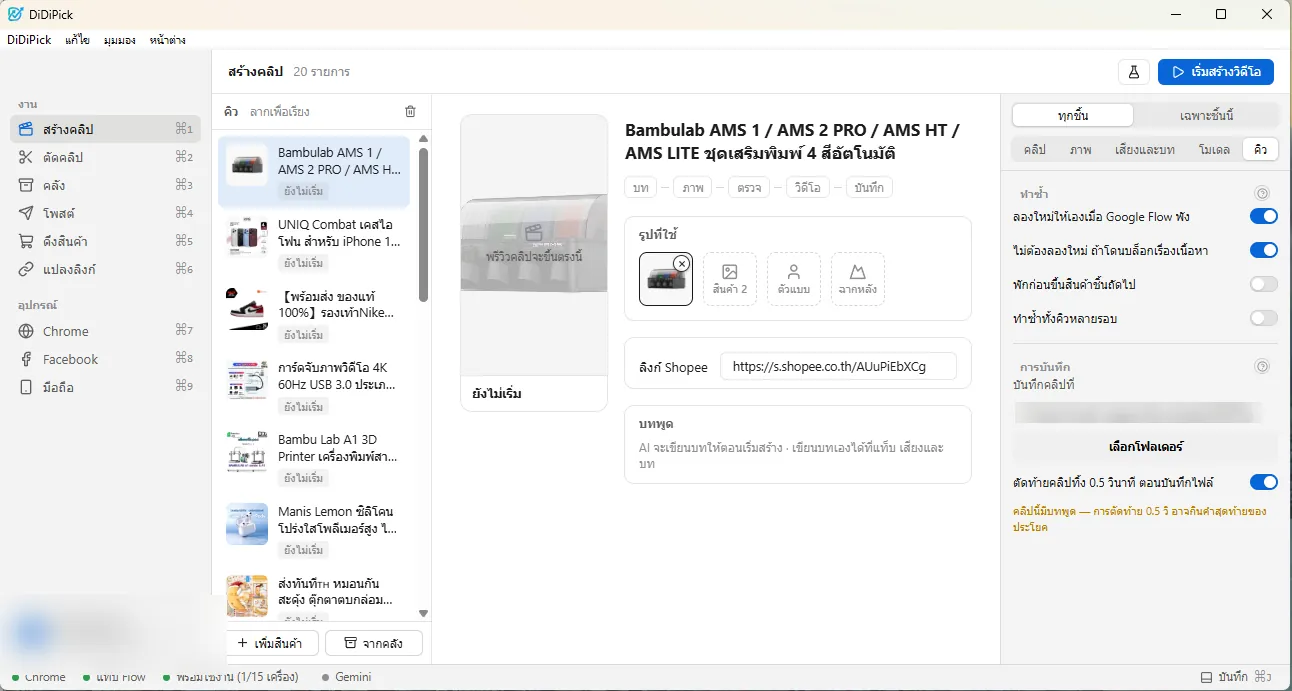Click the flask icon beside เริ่มสร้างวิดีโอ

click(x=1134, y=72)
